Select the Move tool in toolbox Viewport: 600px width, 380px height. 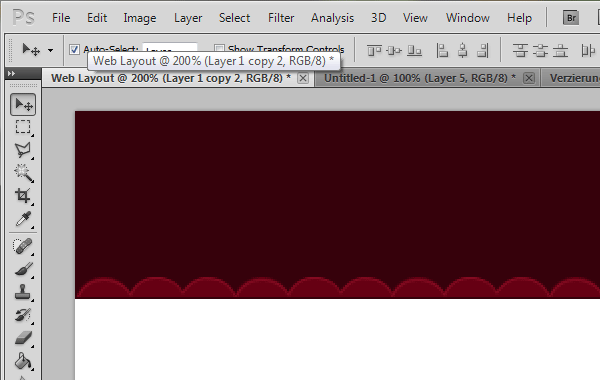[x=23, y=104]
